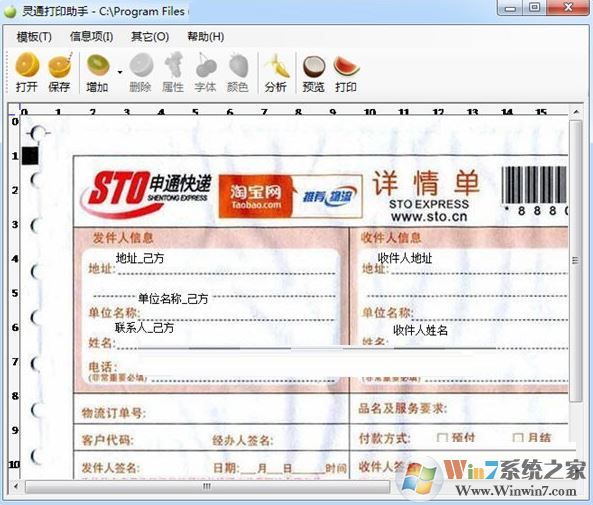Click the horizontal scrollbar left arrow
The image size is (593, 505).
pos(16,486)
